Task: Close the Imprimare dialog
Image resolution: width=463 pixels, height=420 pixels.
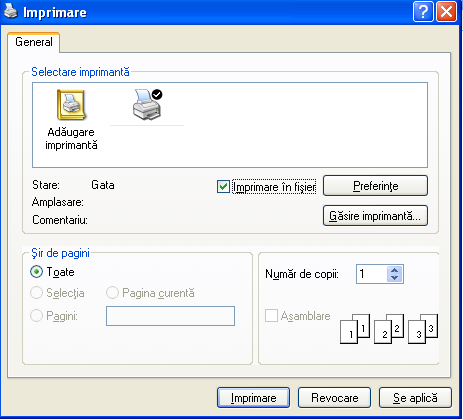Action: coord(446,12)
